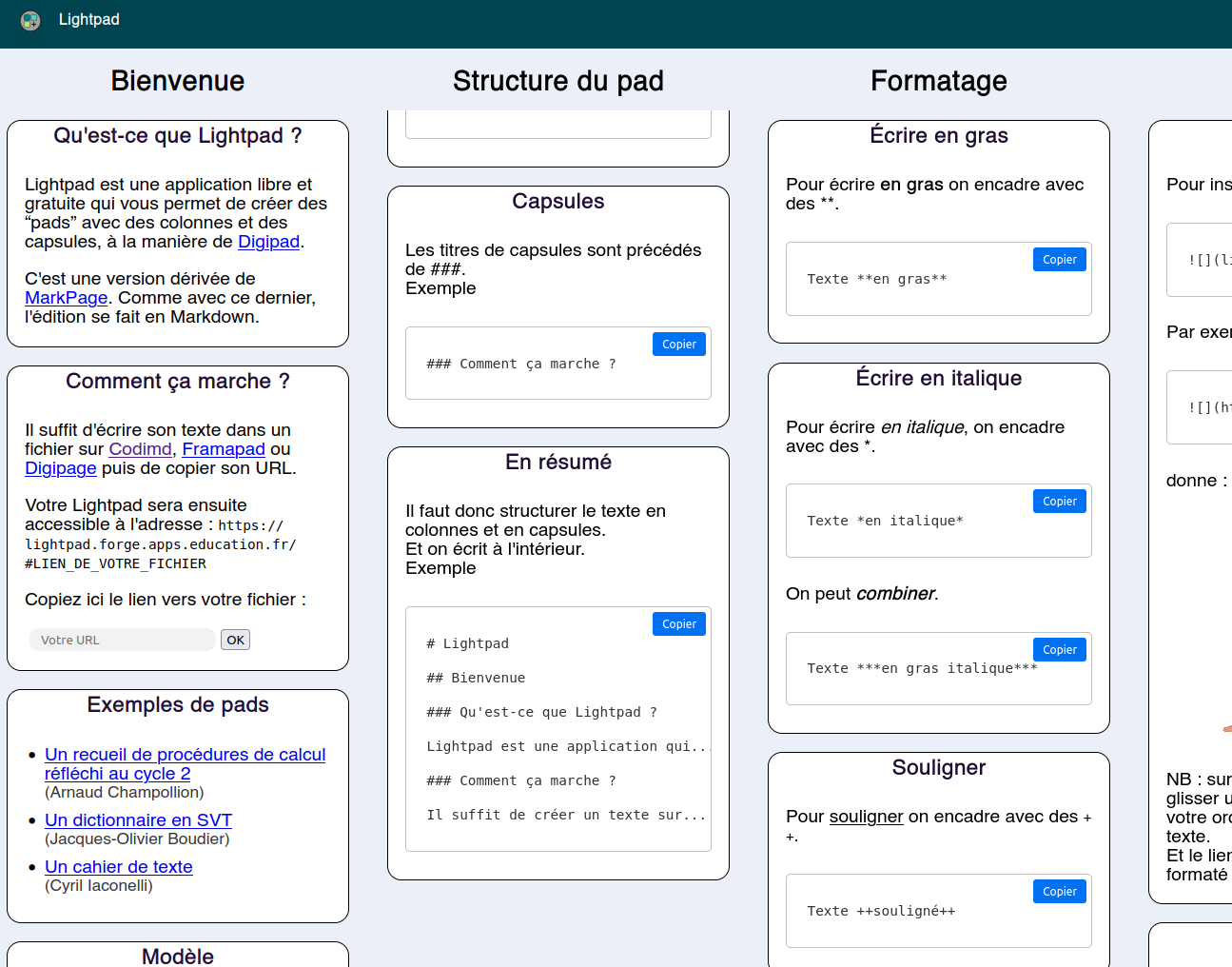This screenshot has width=1232, height=967.
Task: Click the Qu'est-ce que Lightpad ? title
Action: tap(178, 135)
